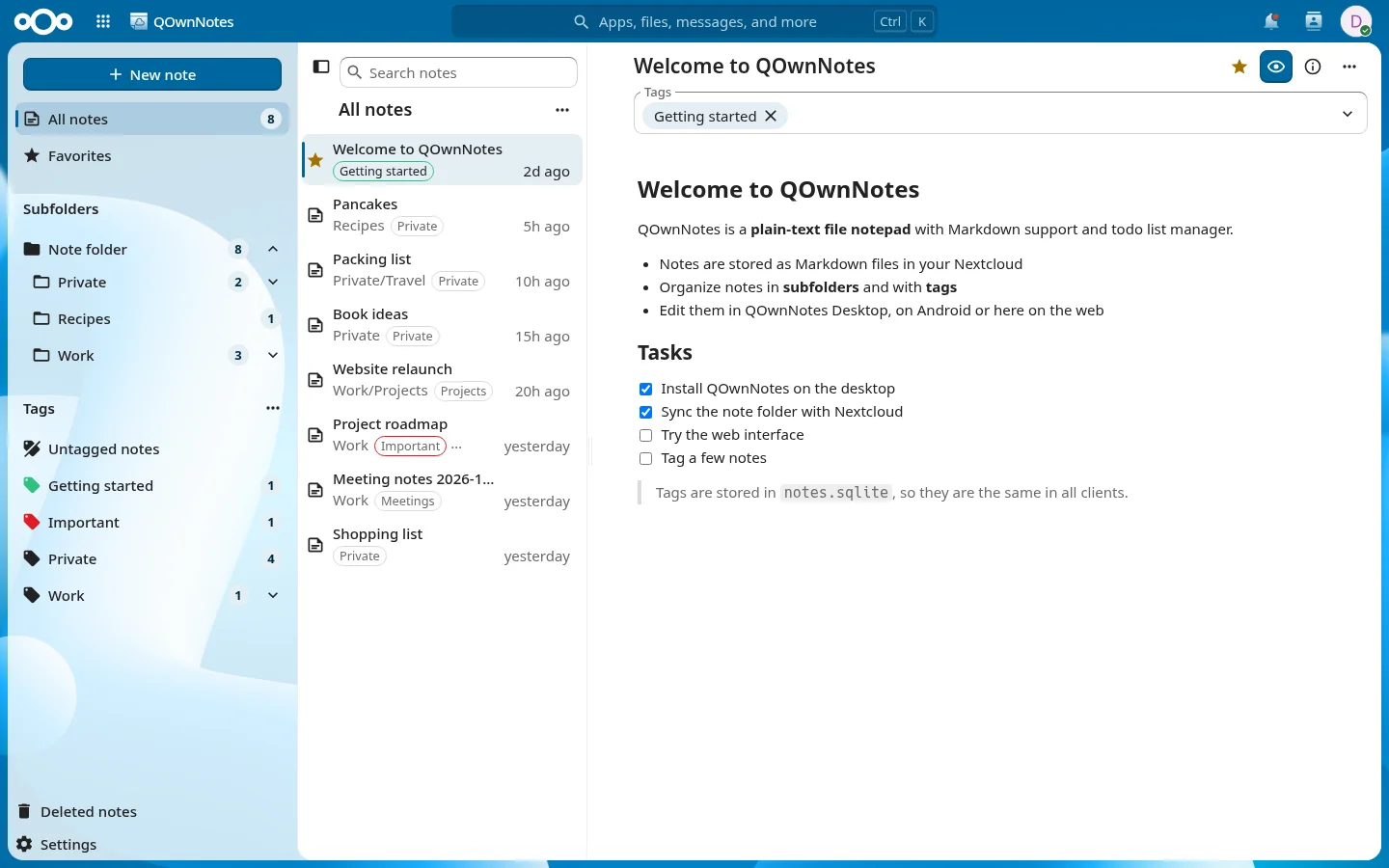This screenshot has width=1389, height=868.
Task: Open the Pancakes note
Action: coord(443,215)
